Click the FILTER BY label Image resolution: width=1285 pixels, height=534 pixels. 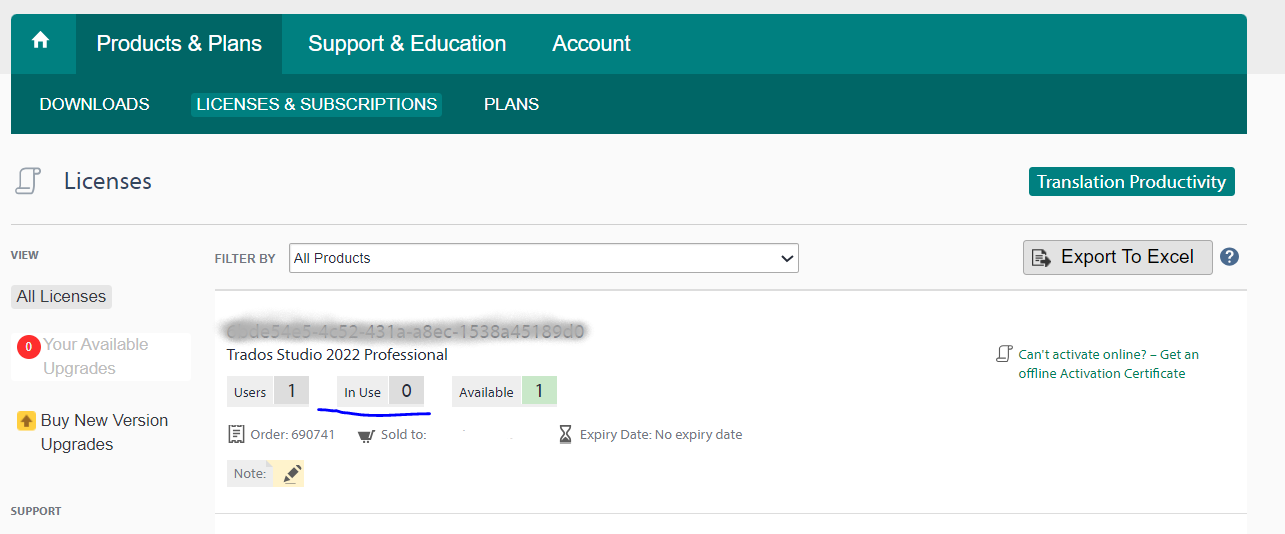[x=245, y=258]
